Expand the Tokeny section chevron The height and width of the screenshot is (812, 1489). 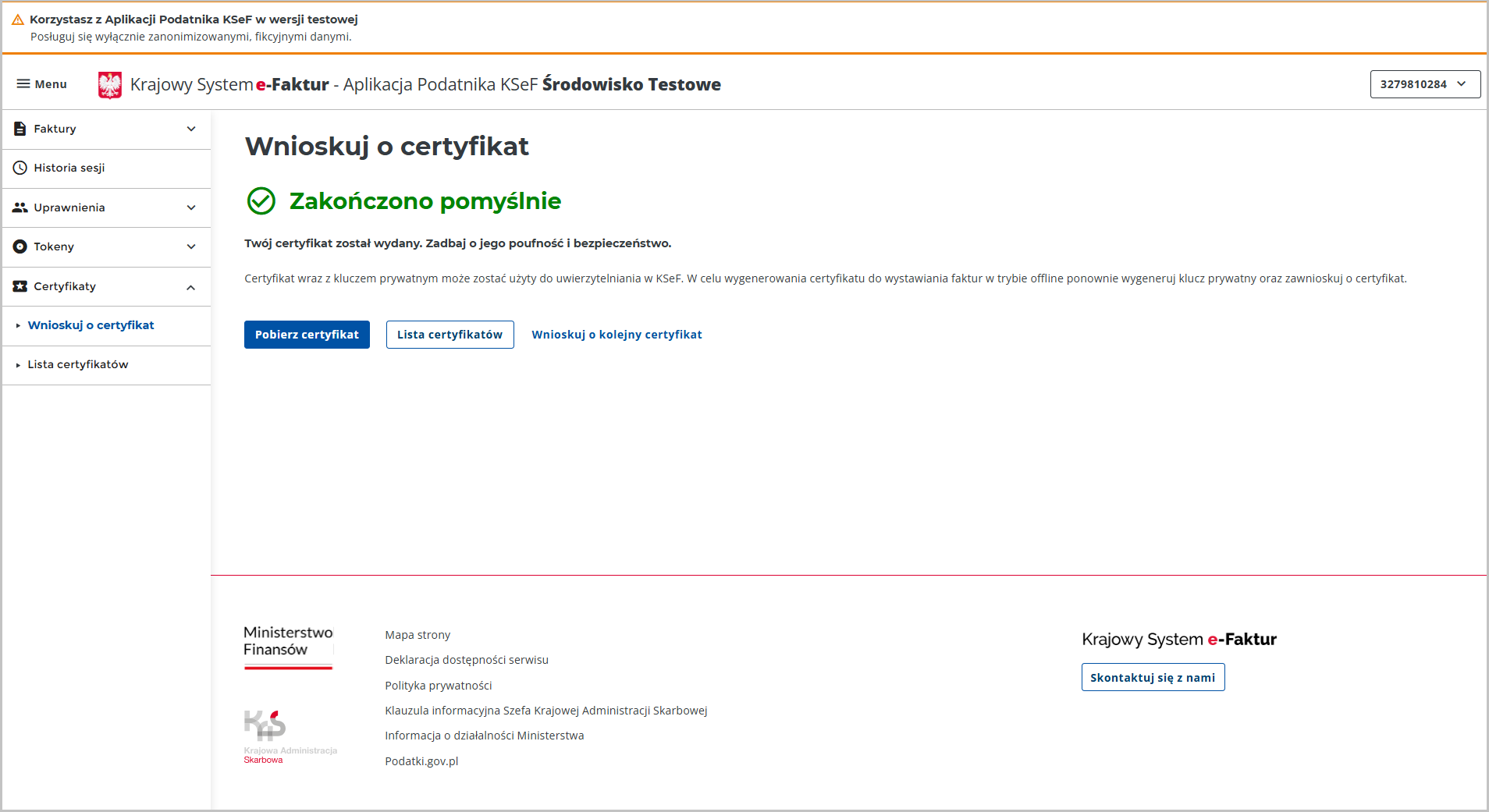point(191,246)
